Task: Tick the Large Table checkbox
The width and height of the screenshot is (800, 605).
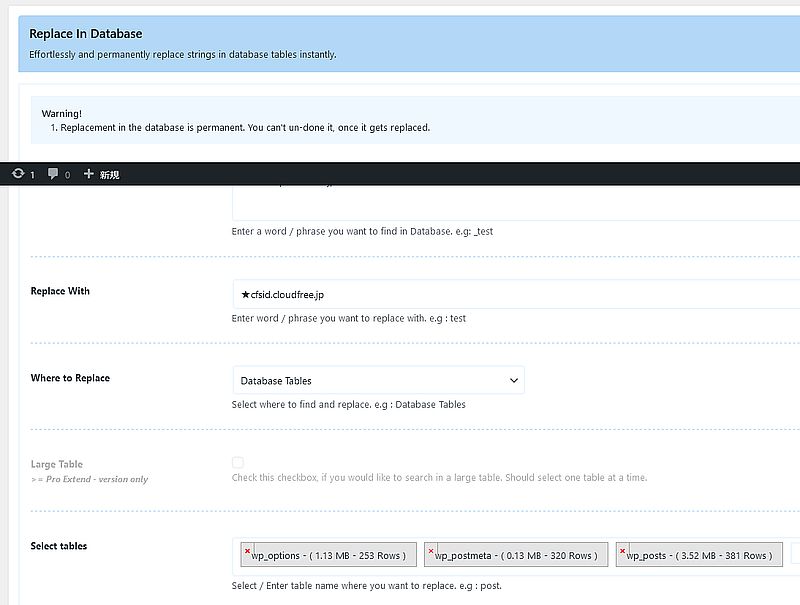Action: click(238, 462)
